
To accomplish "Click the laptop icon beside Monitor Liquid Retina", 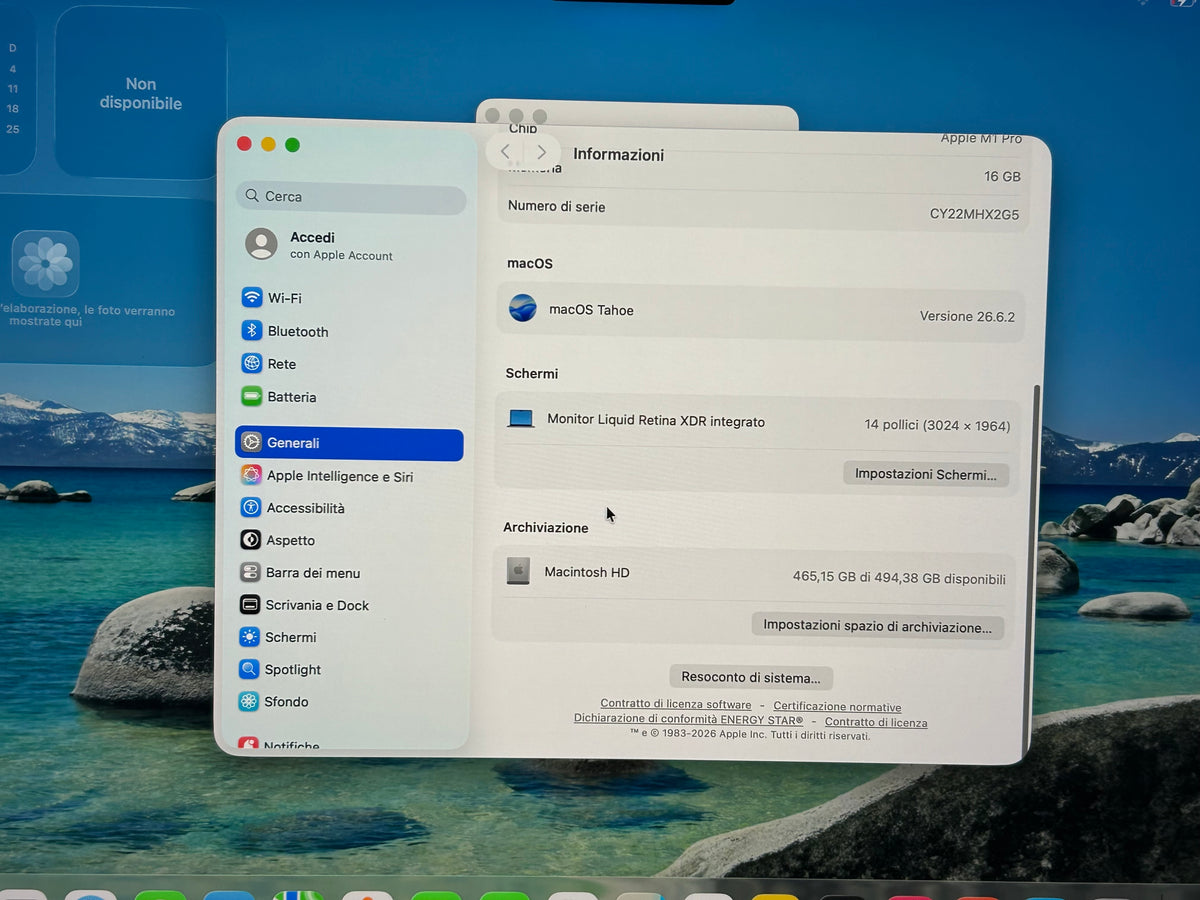I will [x=521, y=419].
